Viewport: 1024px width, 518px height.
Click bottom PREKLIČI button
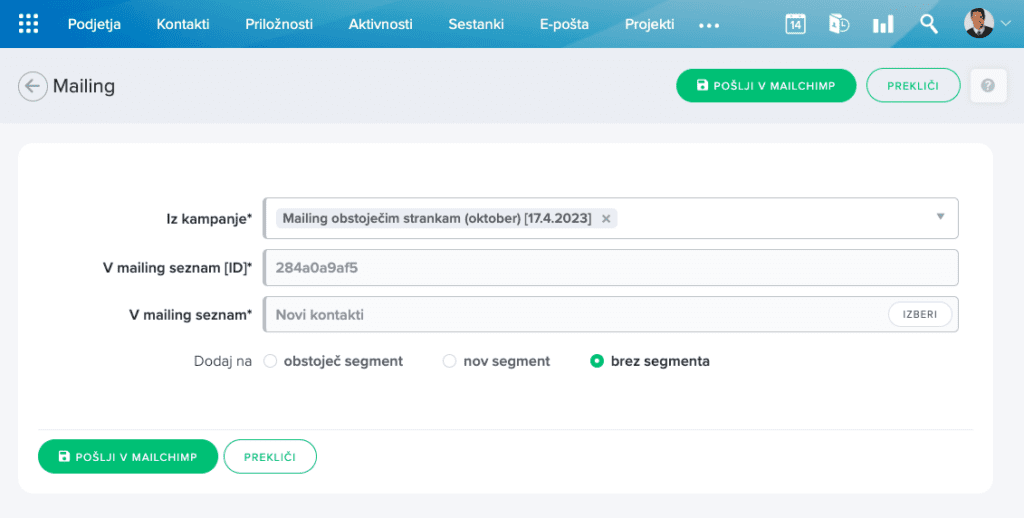click(x=270, y=457)
